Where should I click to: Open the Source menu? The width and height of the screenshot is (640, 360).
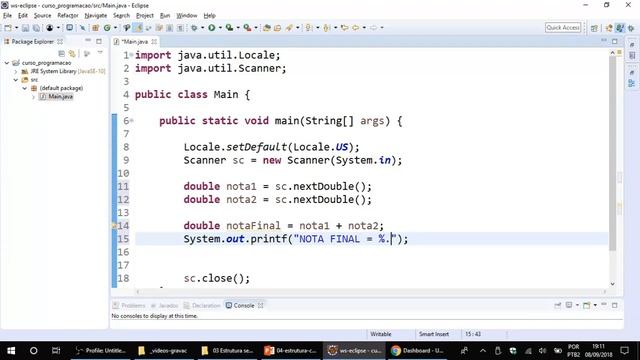pyautogui.click(x=42, y=16)
